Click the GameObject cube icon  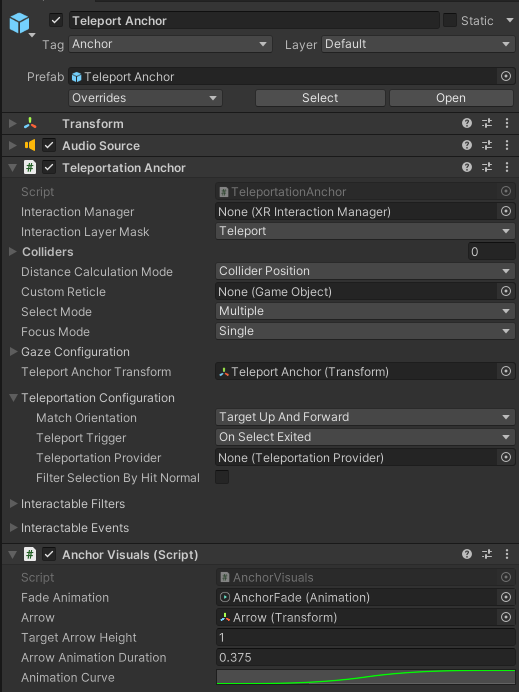tap(19, 23)
